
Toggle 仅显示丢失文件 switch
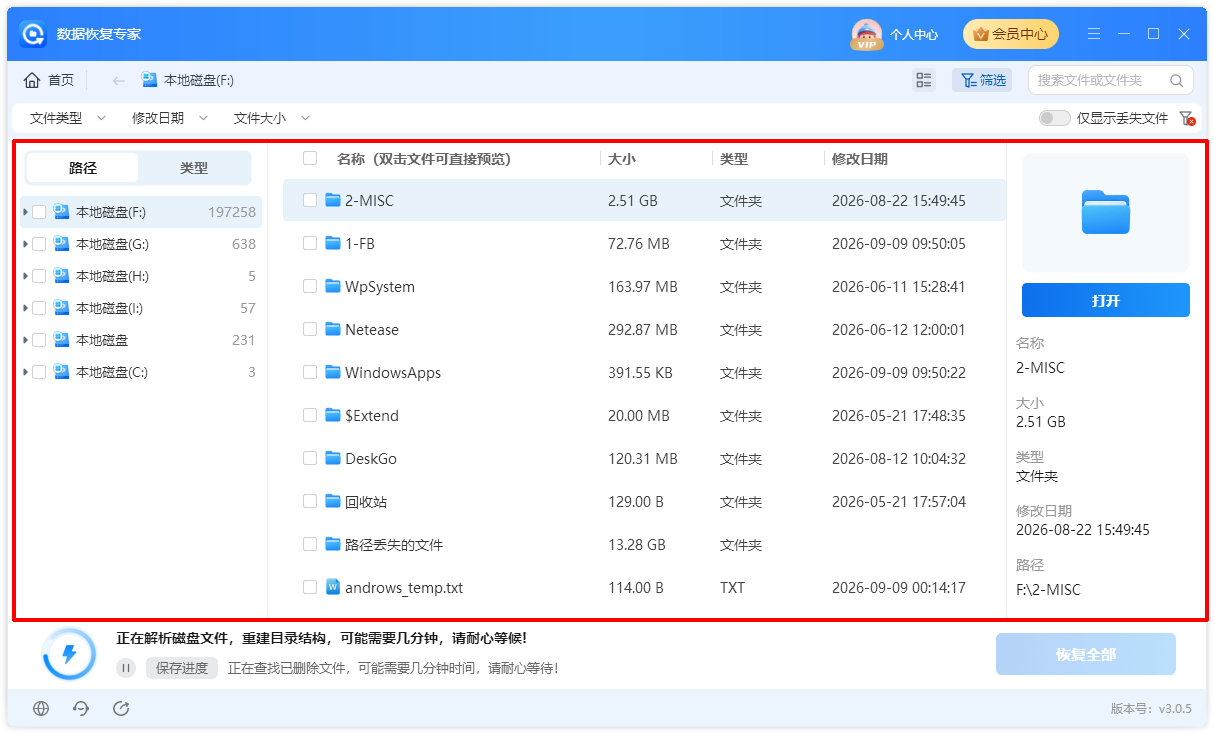[1054, 118]
